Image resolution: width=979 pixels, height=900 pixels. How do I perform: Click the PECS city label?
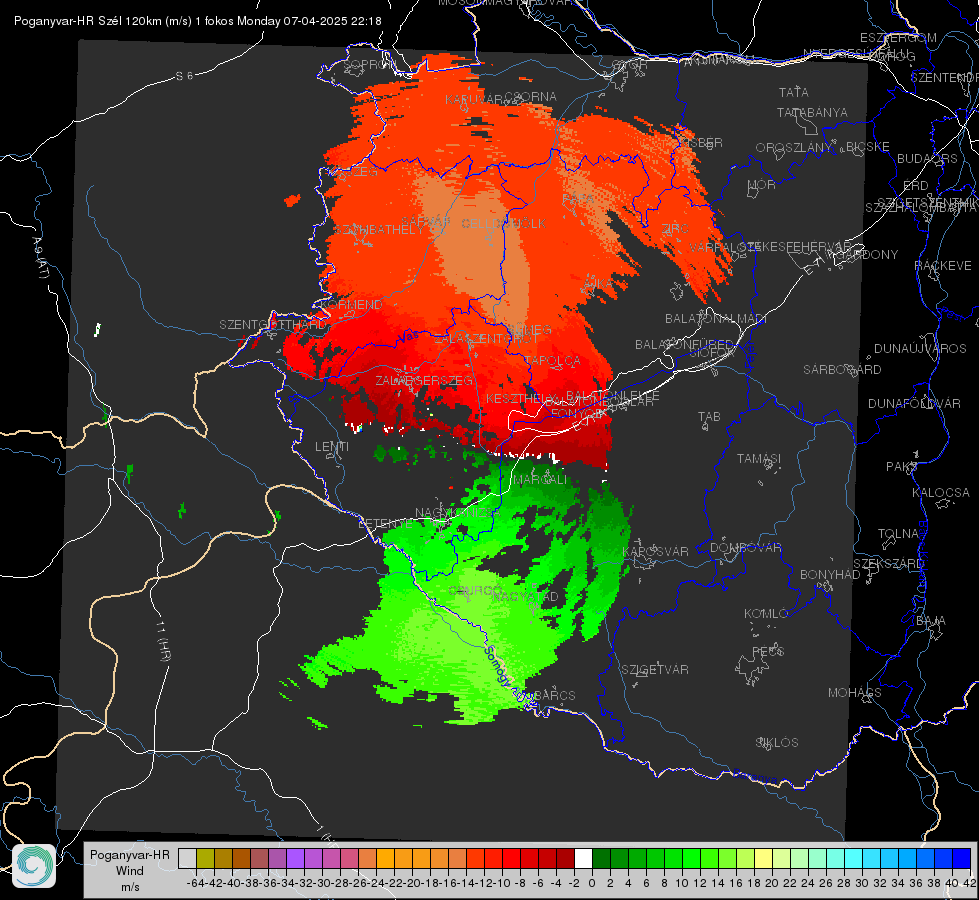click(x=767, y=651)
